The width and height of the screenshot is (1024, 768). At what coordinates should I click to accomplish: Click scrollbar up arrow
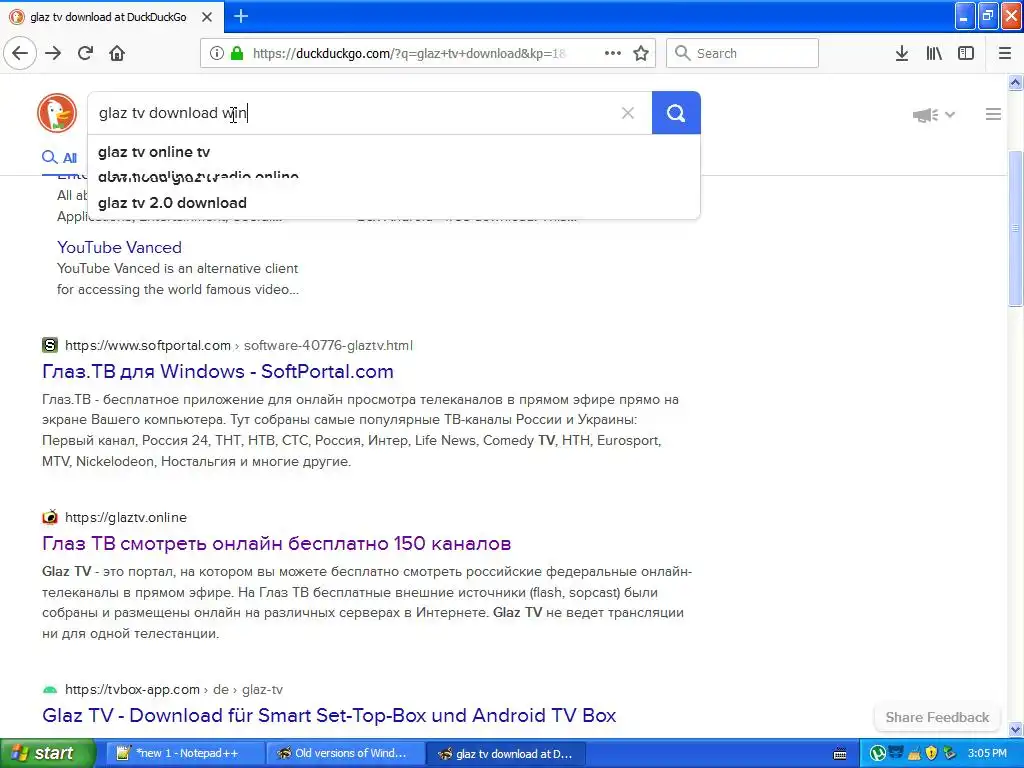click(x=1016, y=83)
